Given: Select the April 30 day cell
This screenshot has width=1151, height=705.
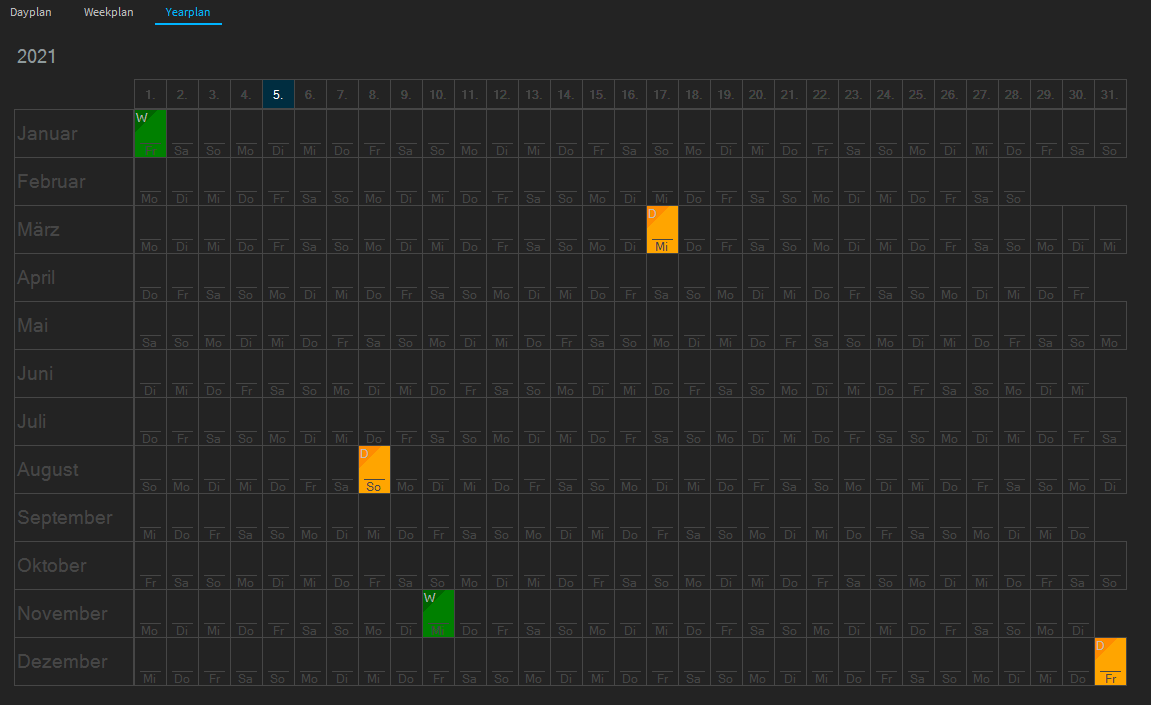Looking at the screenshot, I should pos(1078,278).
